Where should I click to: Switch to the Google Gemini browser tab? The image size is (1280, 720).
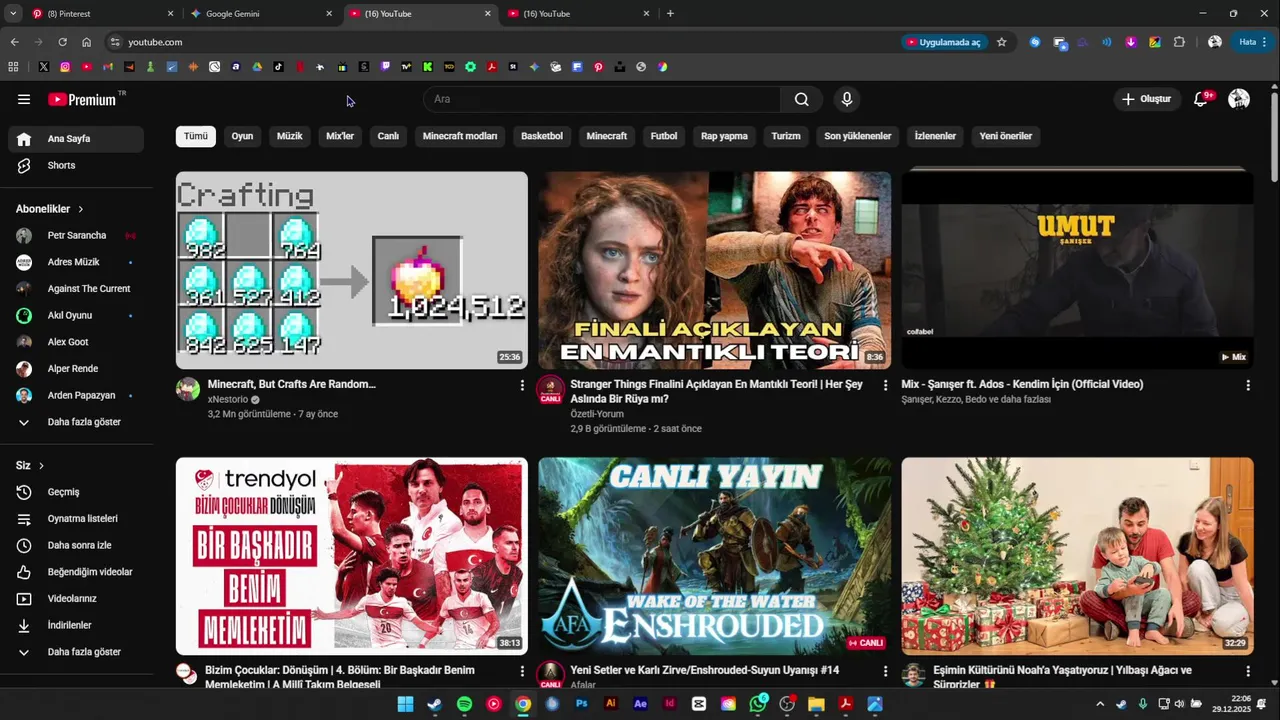click(x=261, y=14)
